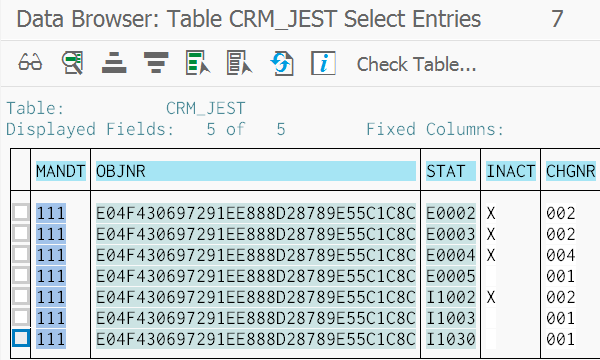Click CHGNR value 001 in row I1003
The width and height of the screenshot is (600, 360).
point(561,318)
